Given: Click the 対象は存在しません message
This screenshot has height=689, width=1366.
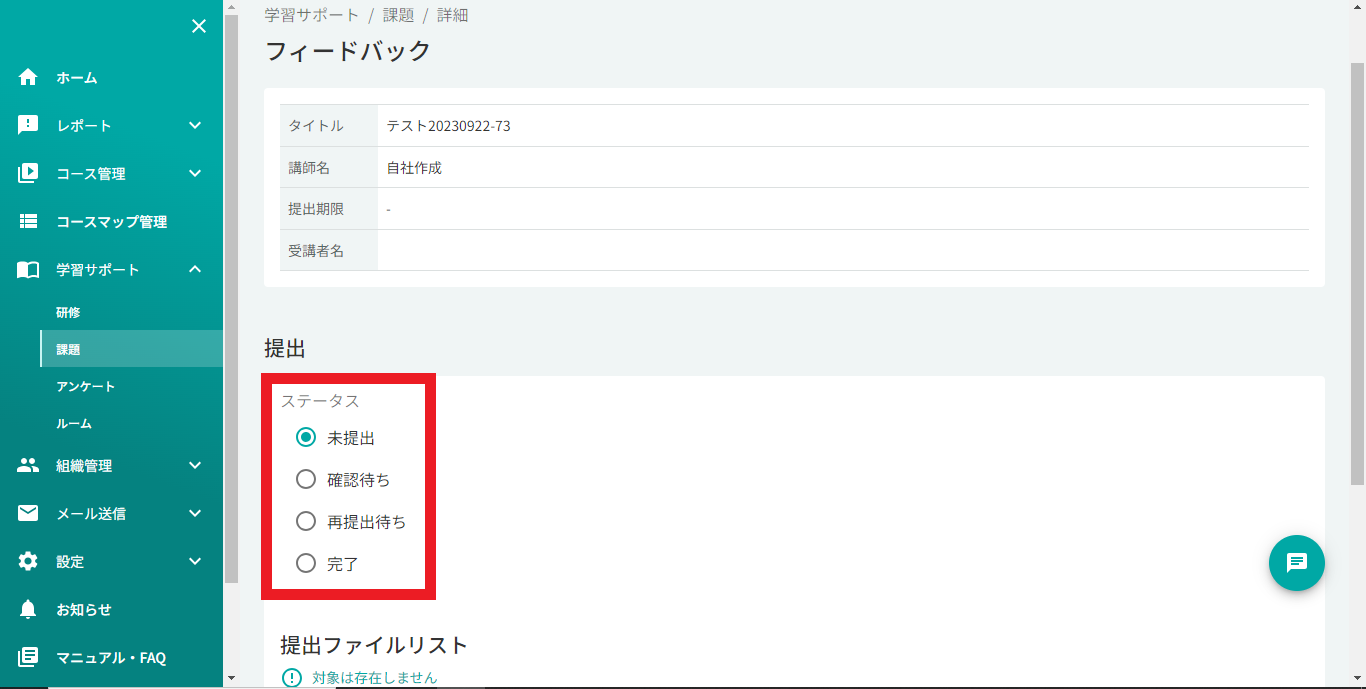Looking at the screenshot, I should click(x=375, y=678).
